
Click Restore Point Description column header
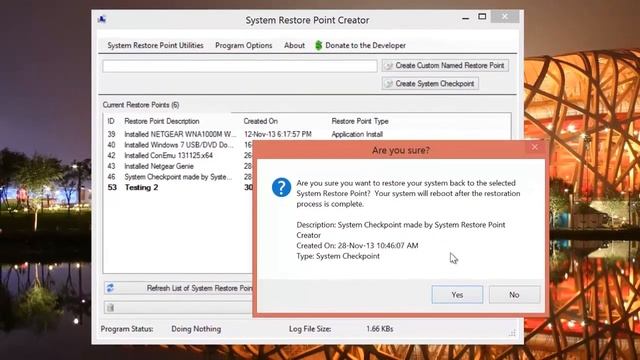[162, 121]
